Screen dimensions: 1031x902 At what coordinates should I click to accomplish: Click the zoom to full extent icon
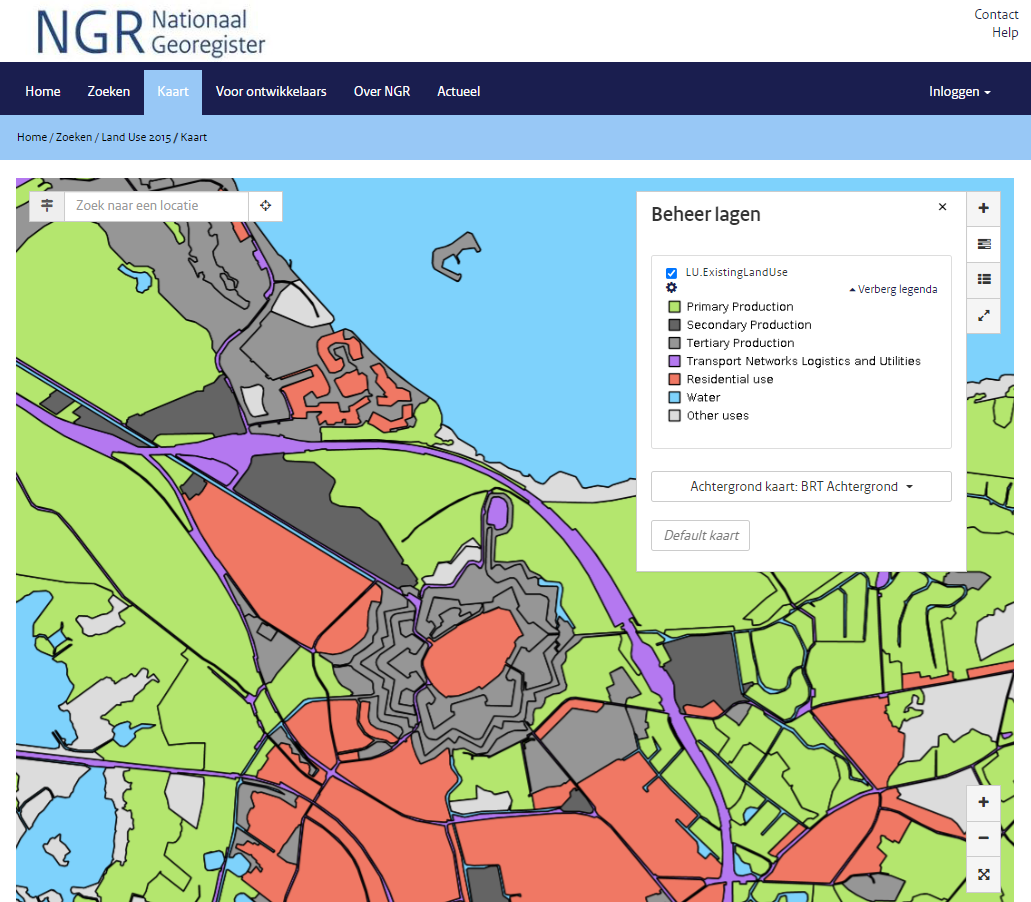[x=983, y=874]
